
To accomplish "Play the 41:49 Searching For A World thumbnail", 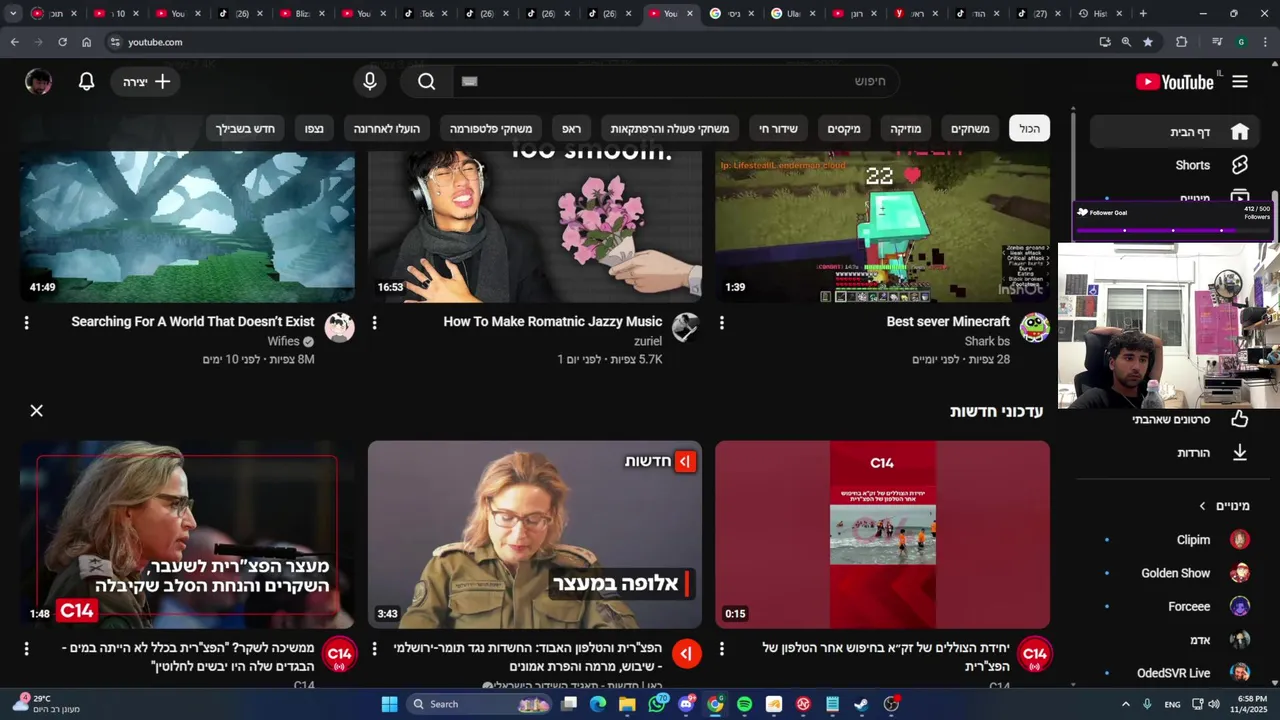I will coord(187,227).
